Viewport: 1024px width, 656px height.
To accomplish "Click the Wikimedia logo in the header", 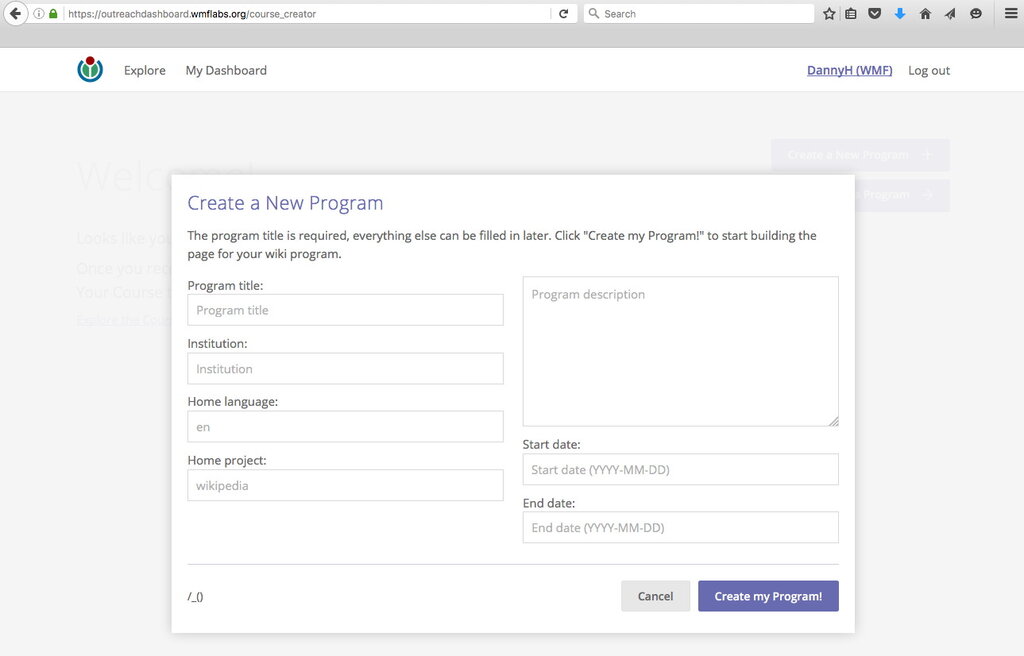I will [x=90, y=69].
